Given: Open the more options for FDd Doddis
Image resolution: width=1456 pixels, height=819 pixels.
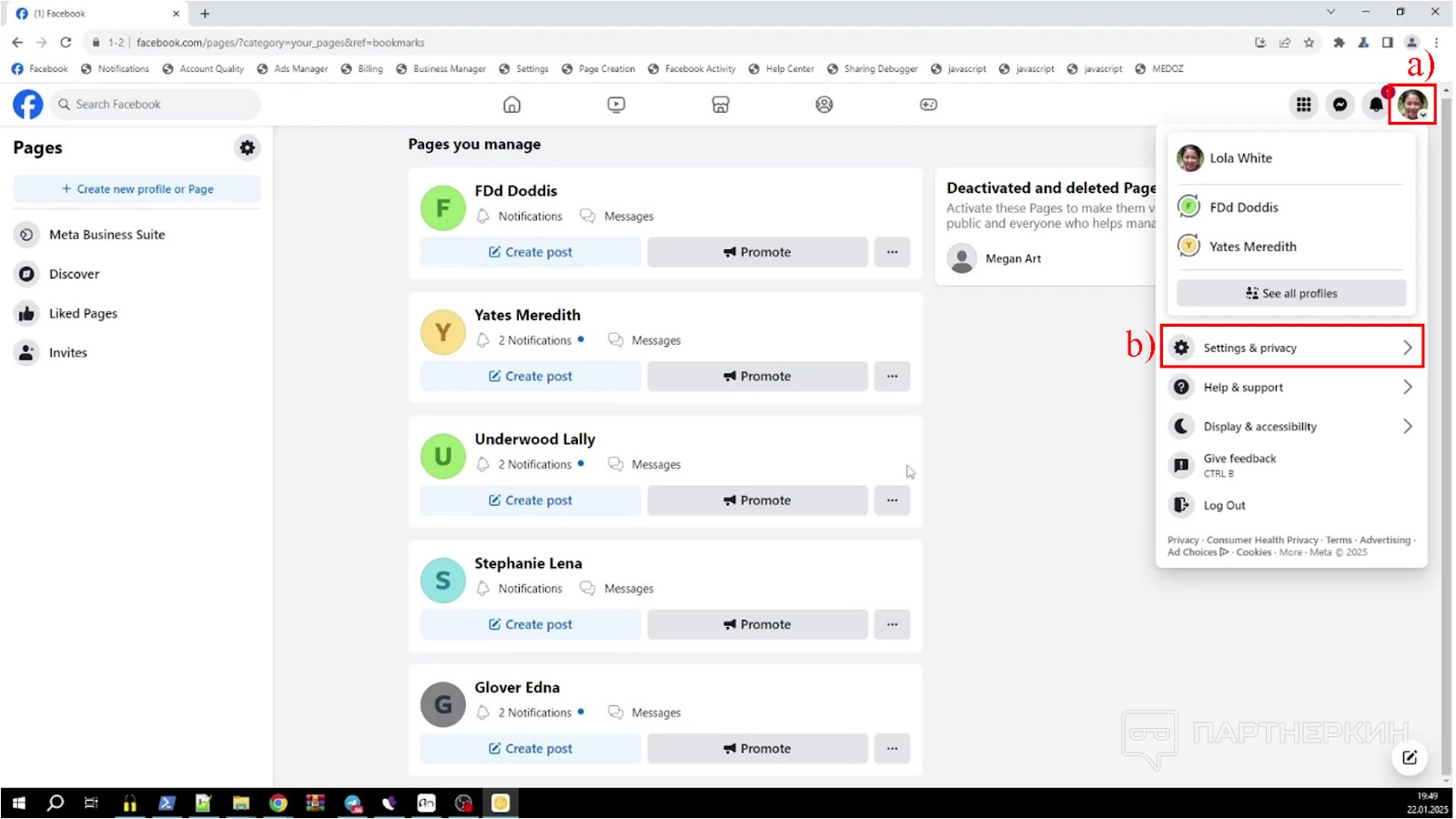Looking at the screenshot, I should click(x=892, y=252).
